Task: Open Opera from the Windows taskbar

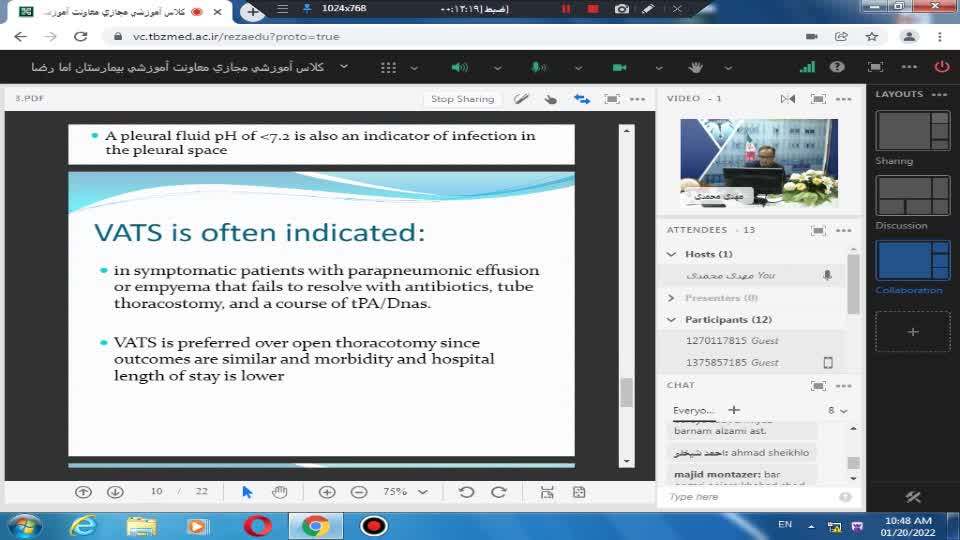Action: click(257, 525)
